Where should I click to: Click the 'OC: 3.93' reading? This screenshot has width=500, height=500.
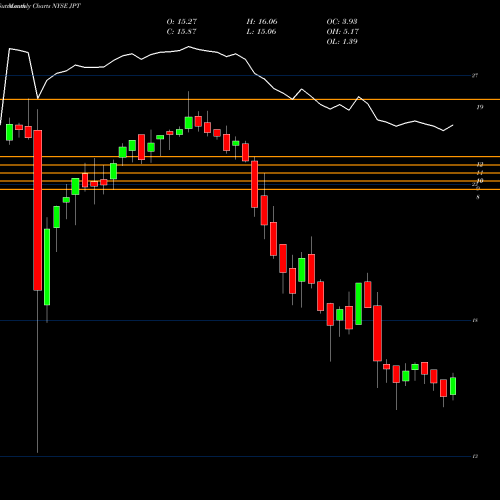pyautogui.click(x=342, y=22)
